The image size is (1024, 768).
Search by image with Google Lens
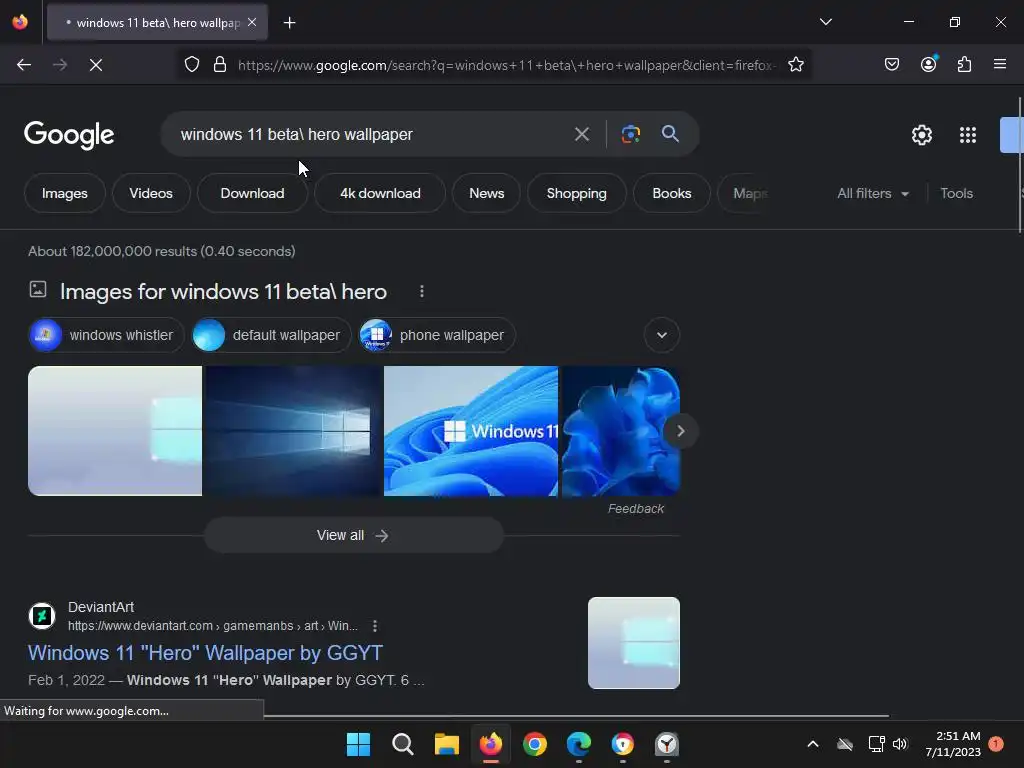coord(630,135)
